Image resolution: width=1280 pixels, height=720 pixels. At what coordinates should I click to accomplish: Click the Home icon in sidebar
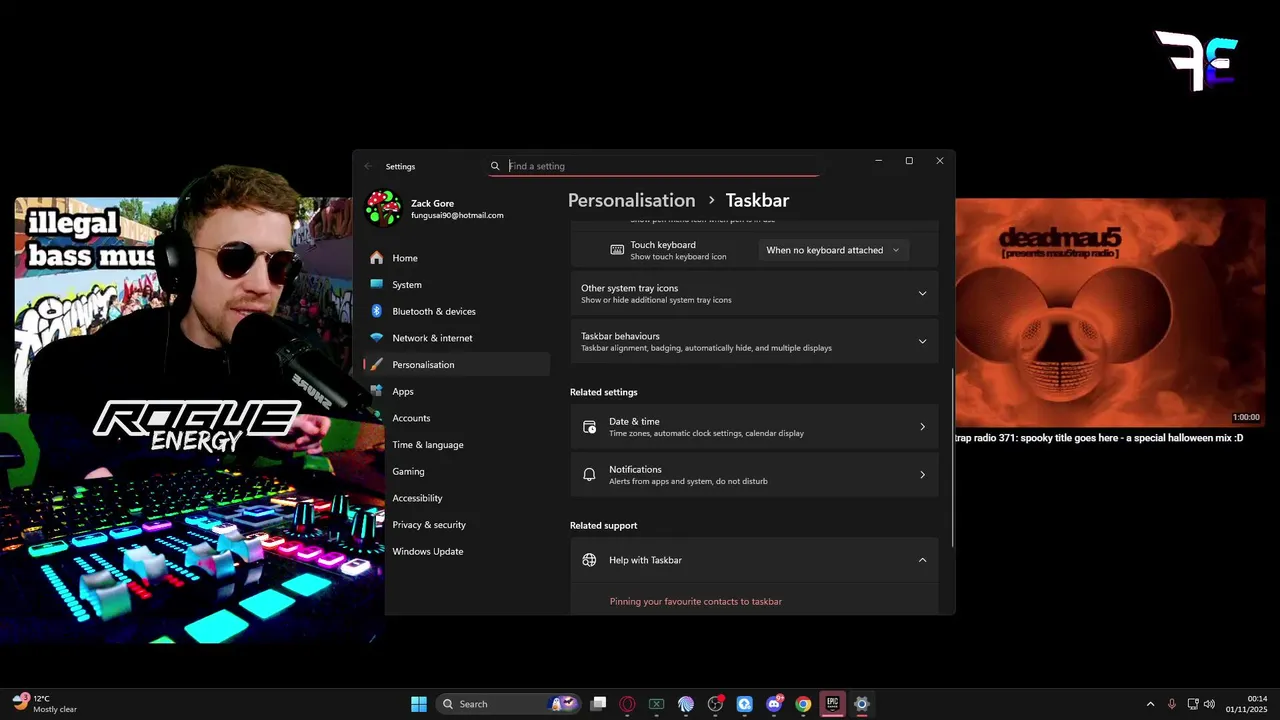tap(377, 258)
